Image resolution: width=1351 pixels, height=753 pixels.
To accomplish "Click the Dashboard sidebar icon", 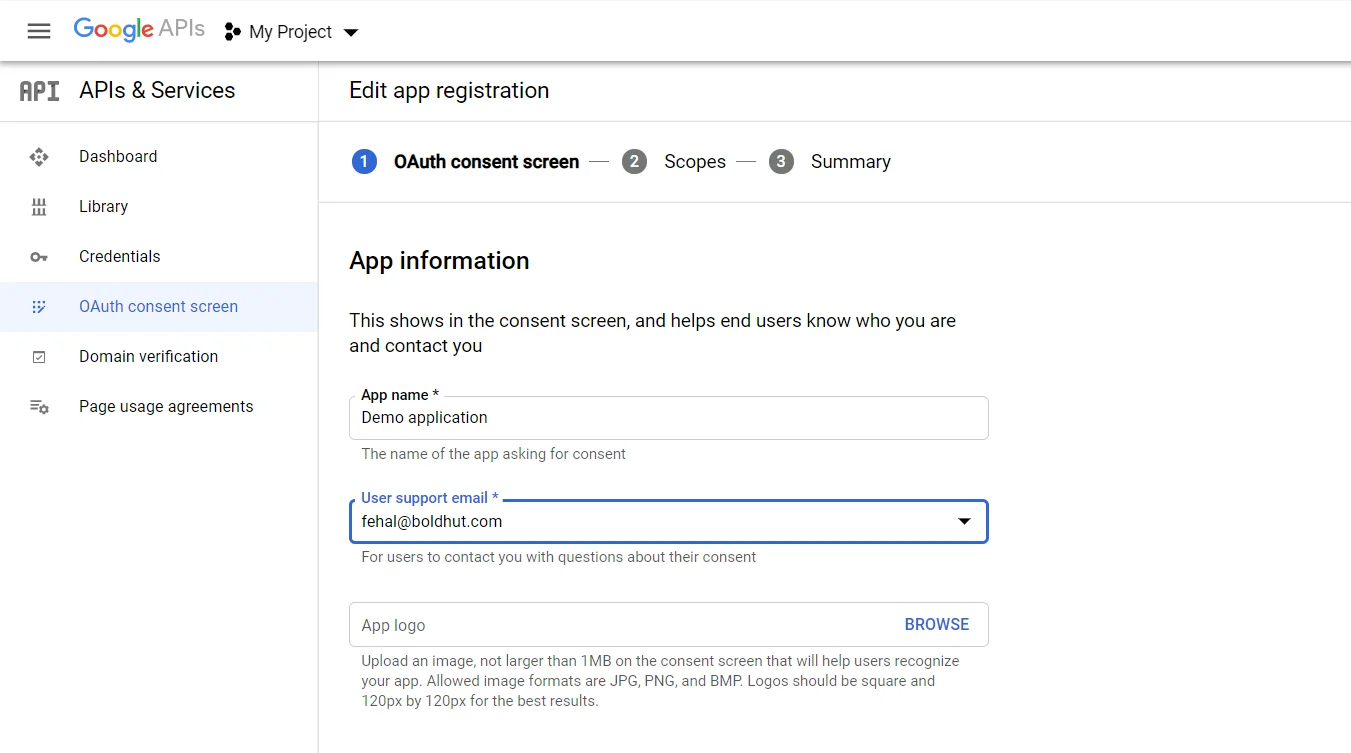I will (x=39, y=156).
